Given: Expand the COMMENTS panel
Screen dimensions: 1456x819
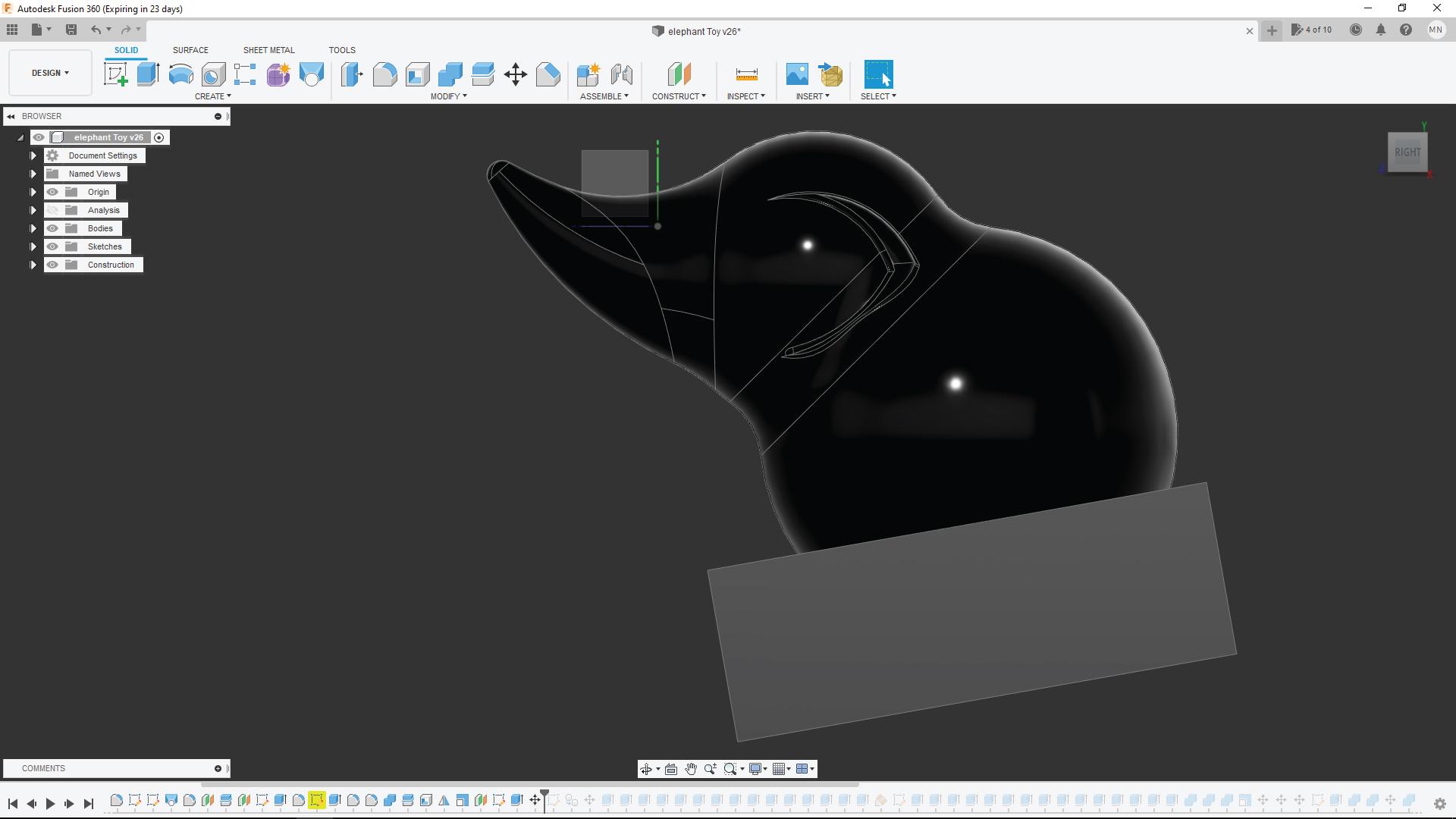Looking at the screenshot, I should 218,768.
